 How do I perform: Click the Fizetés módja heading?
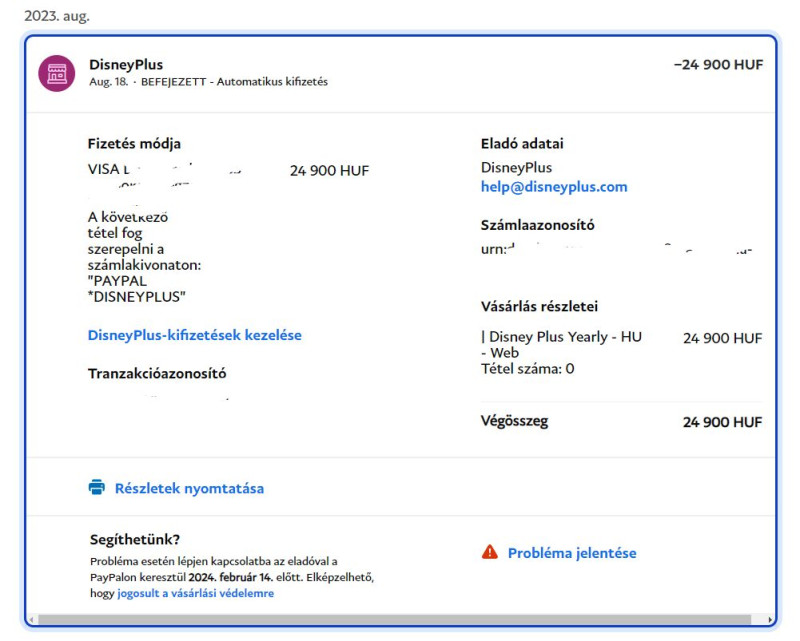[x=134, y=143]
